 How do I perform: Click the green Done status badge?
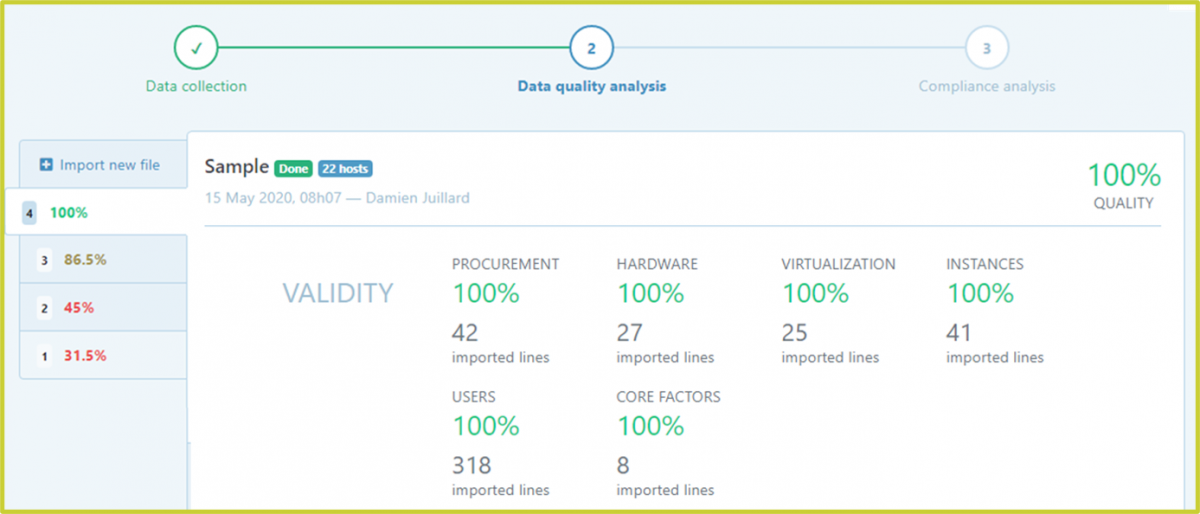tap(293, 169)
